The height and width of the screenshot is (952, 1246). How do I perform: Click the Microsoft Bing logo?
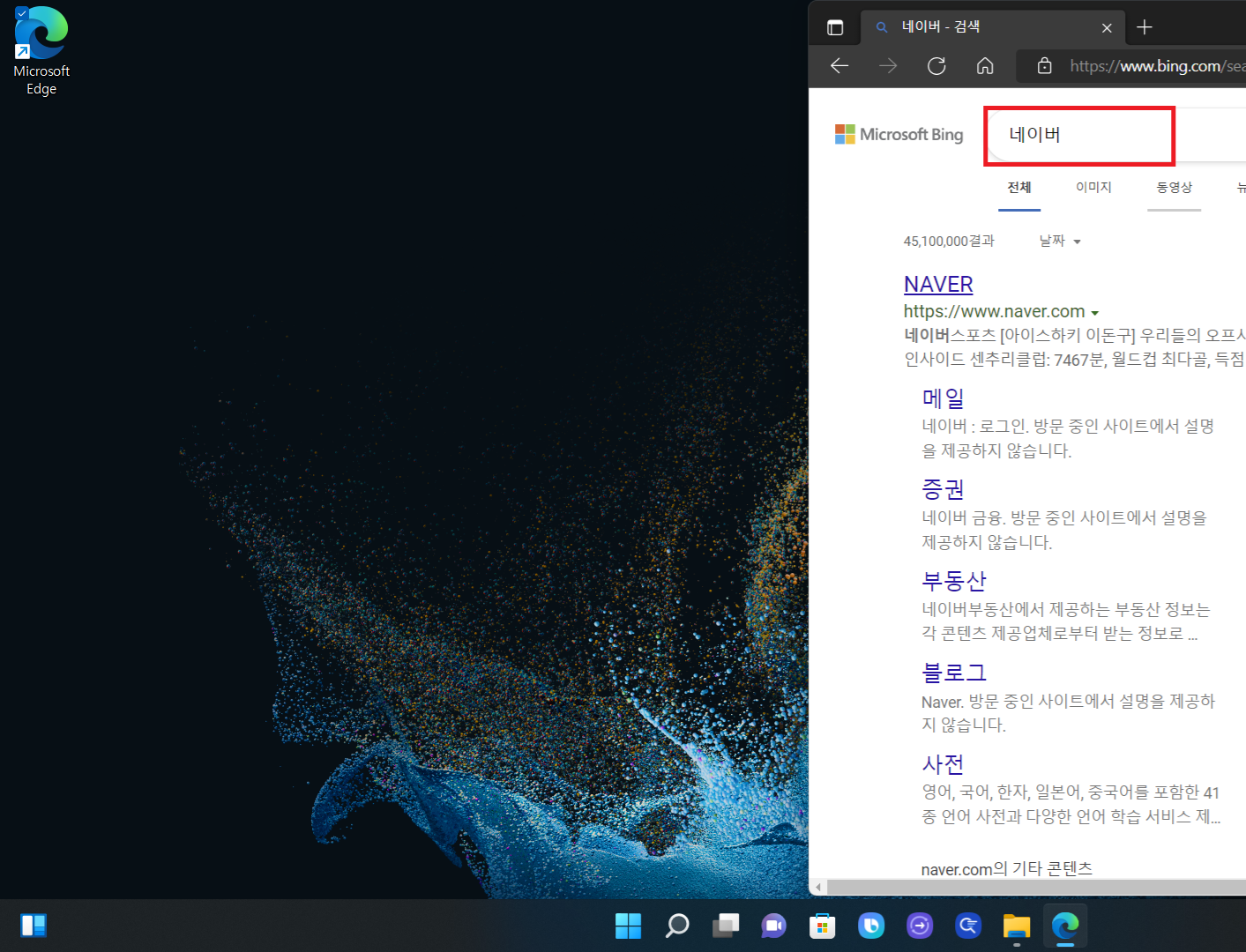(899, 134)
